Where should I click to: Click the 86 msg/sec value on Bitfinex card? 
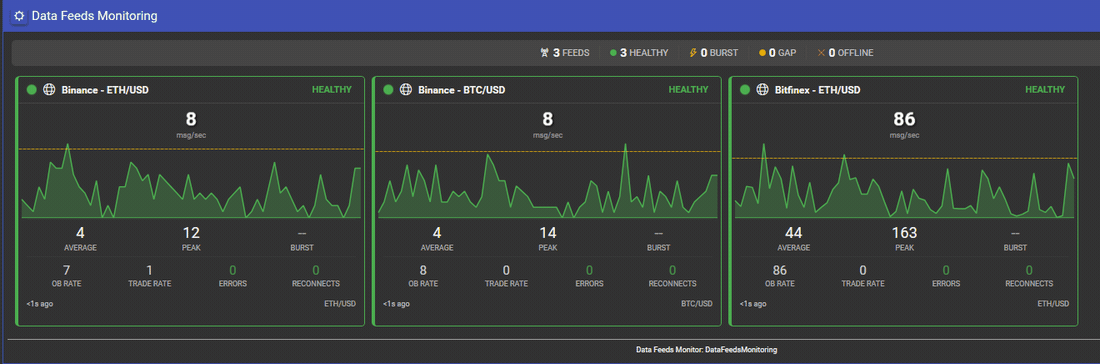click(904, 119)
